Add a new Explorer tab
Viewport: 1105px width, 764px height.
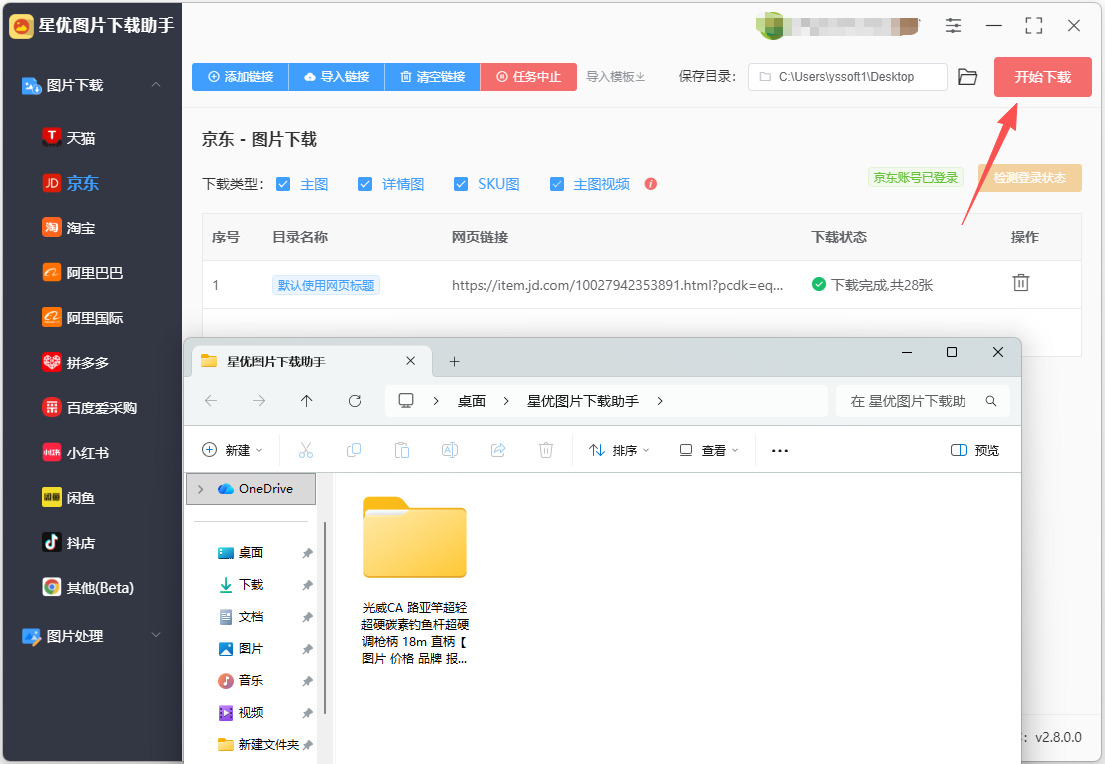click(455, 362)
